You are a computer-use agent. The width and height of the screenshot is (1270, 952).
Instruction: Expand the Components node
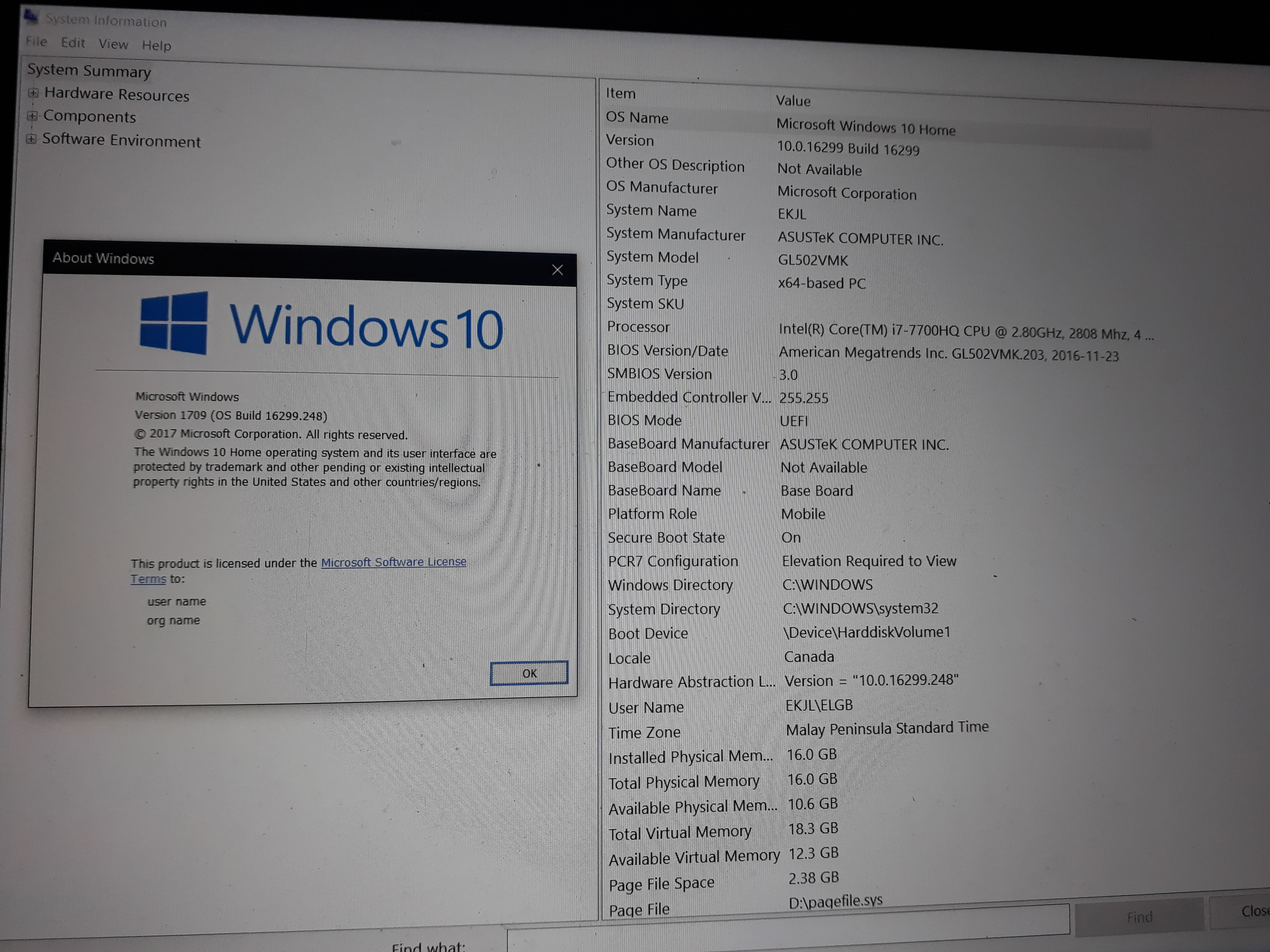click(x=32, y=115)
